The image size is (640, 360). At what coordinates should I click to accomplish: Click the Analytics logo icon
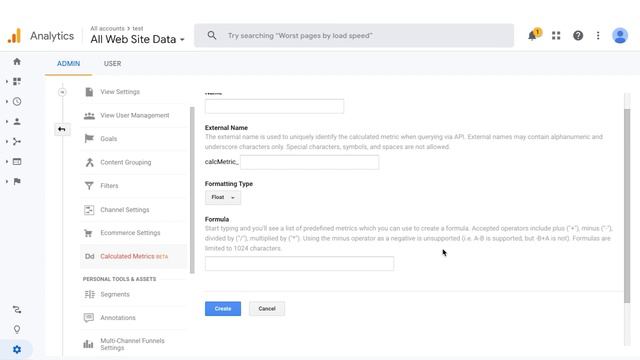(x=14, y=36)
